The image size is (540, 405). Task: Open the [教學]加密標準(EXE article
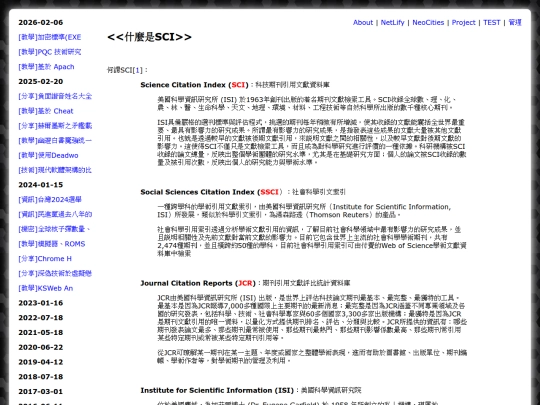pos(50,37)
